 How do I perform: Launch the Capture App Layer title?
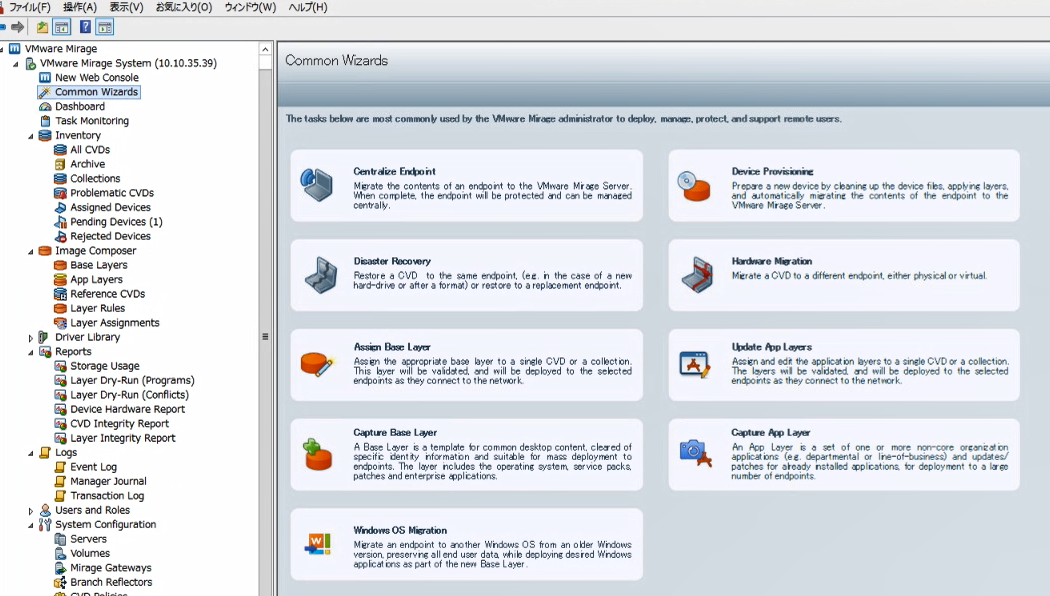tap(770, 433)
